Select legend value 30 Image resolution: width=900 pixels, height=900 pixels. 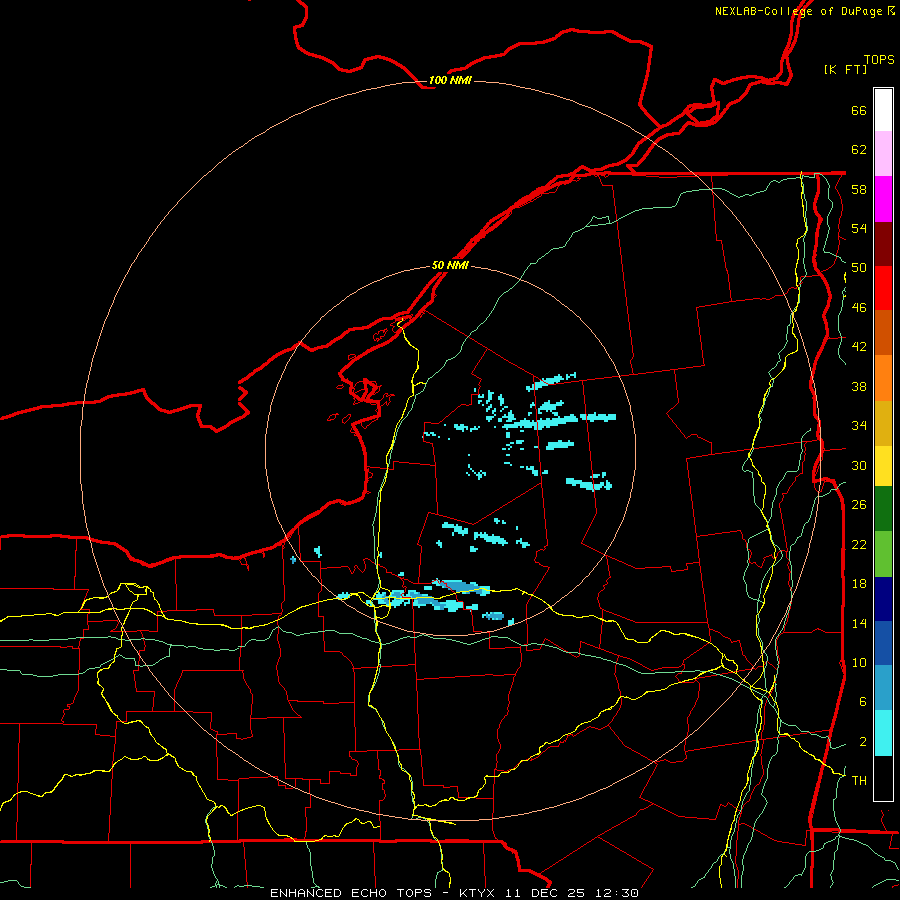(x=859, y=465)
